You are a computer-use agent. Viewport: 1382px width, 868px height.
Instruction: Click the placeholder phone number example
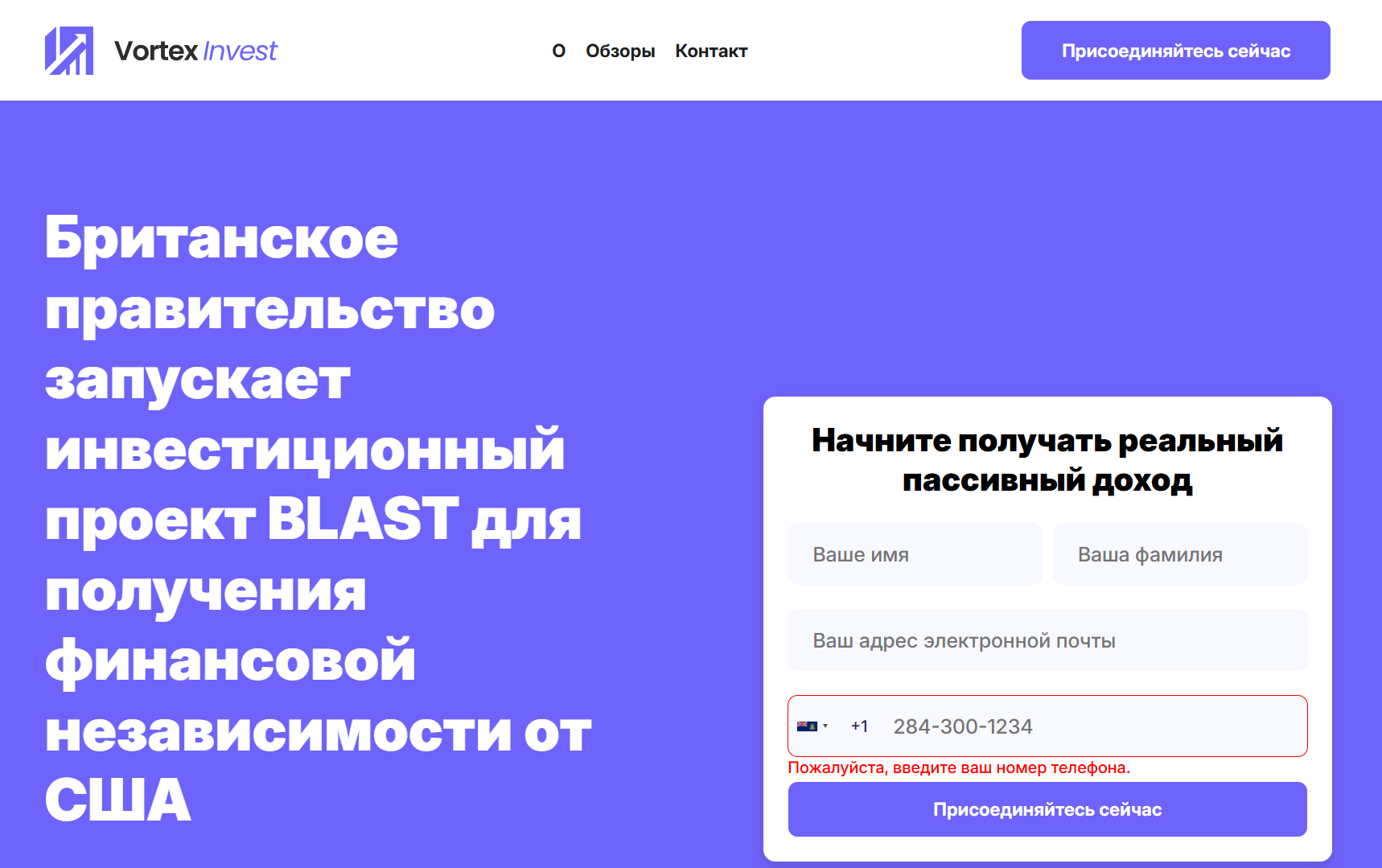(963, 726)
